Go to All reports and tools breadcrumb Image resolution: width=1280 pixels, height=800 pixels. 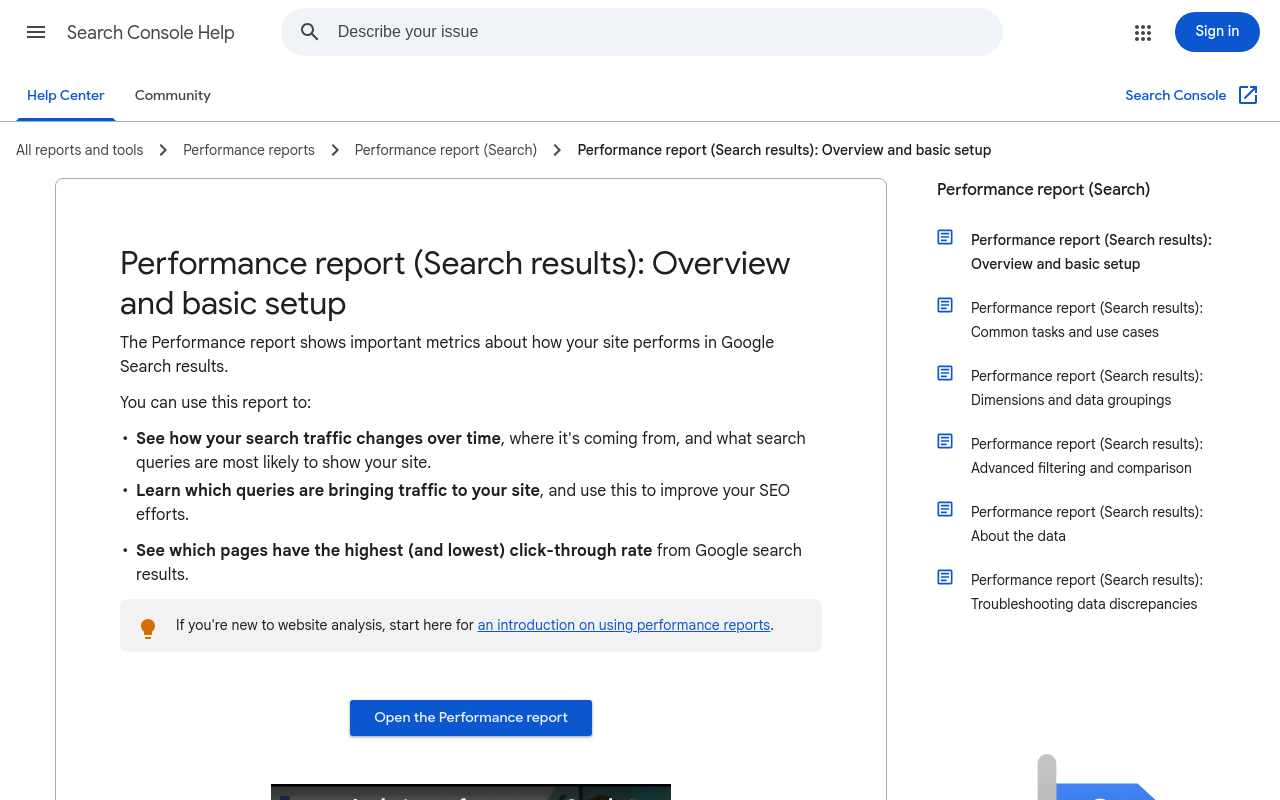pos(80,150)
